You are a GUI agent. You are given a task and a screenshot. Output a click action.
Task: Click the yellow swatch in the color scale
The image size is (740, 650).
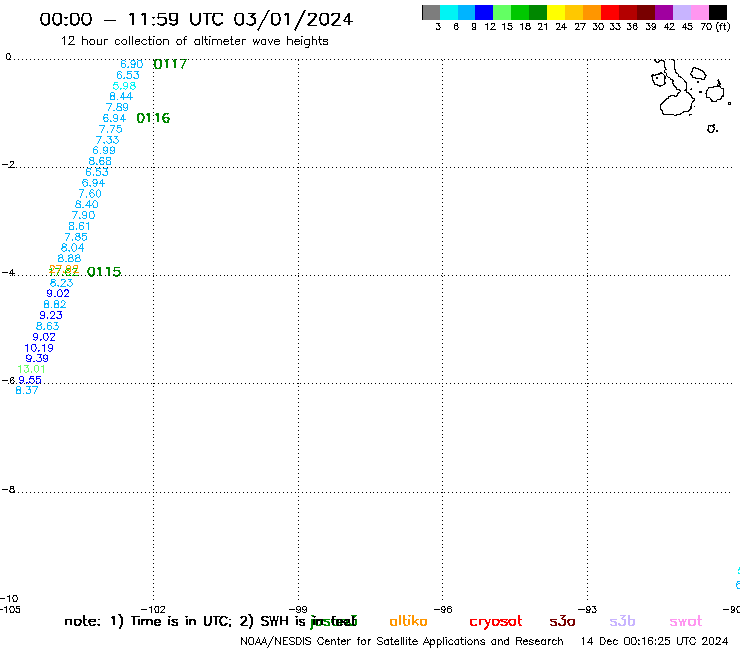coord(556,12)
